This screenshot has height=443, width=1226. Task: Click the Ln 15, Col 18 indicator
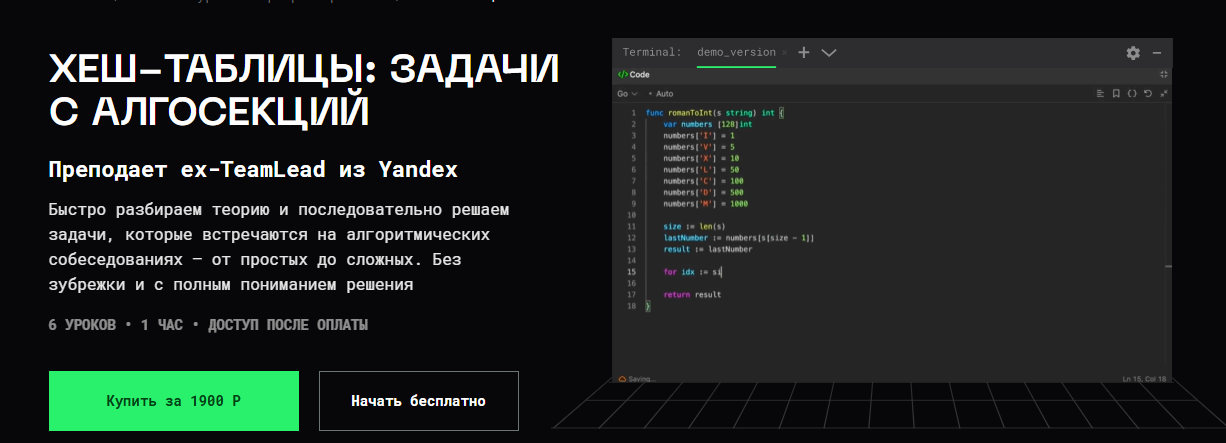point(1143,379)
